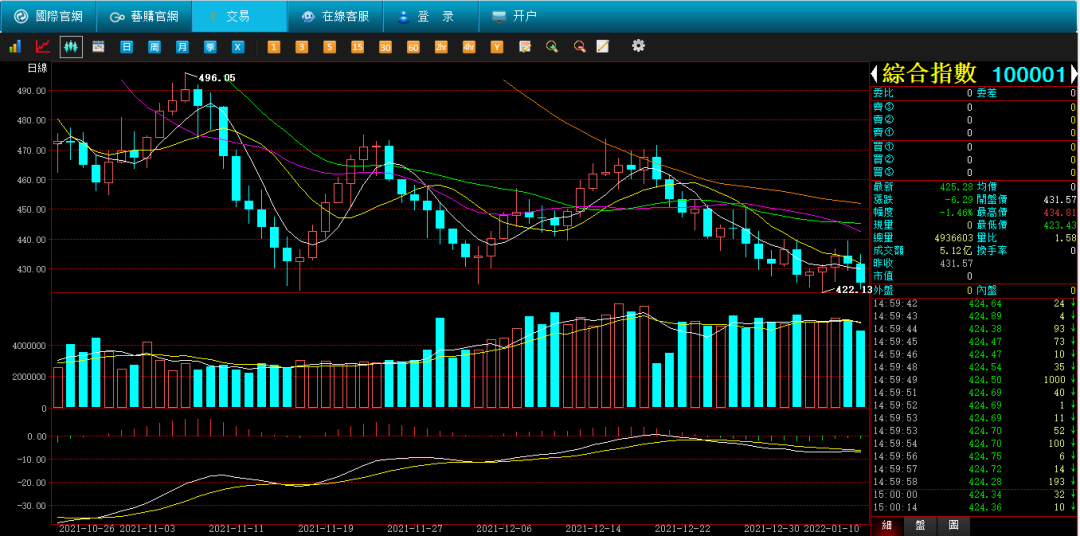This screenshot has height=536, width=1080.
Task: Open the settings gear icon
Action: [638, 46]
